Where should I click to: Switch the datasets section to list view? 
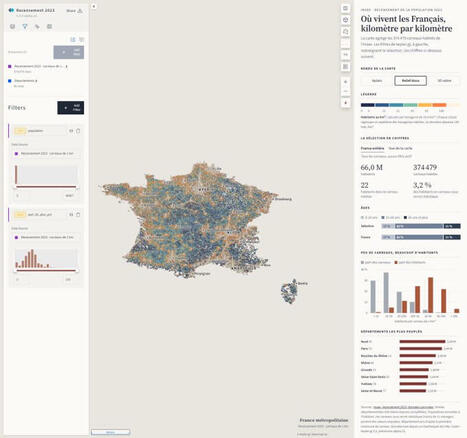[73, 39]
